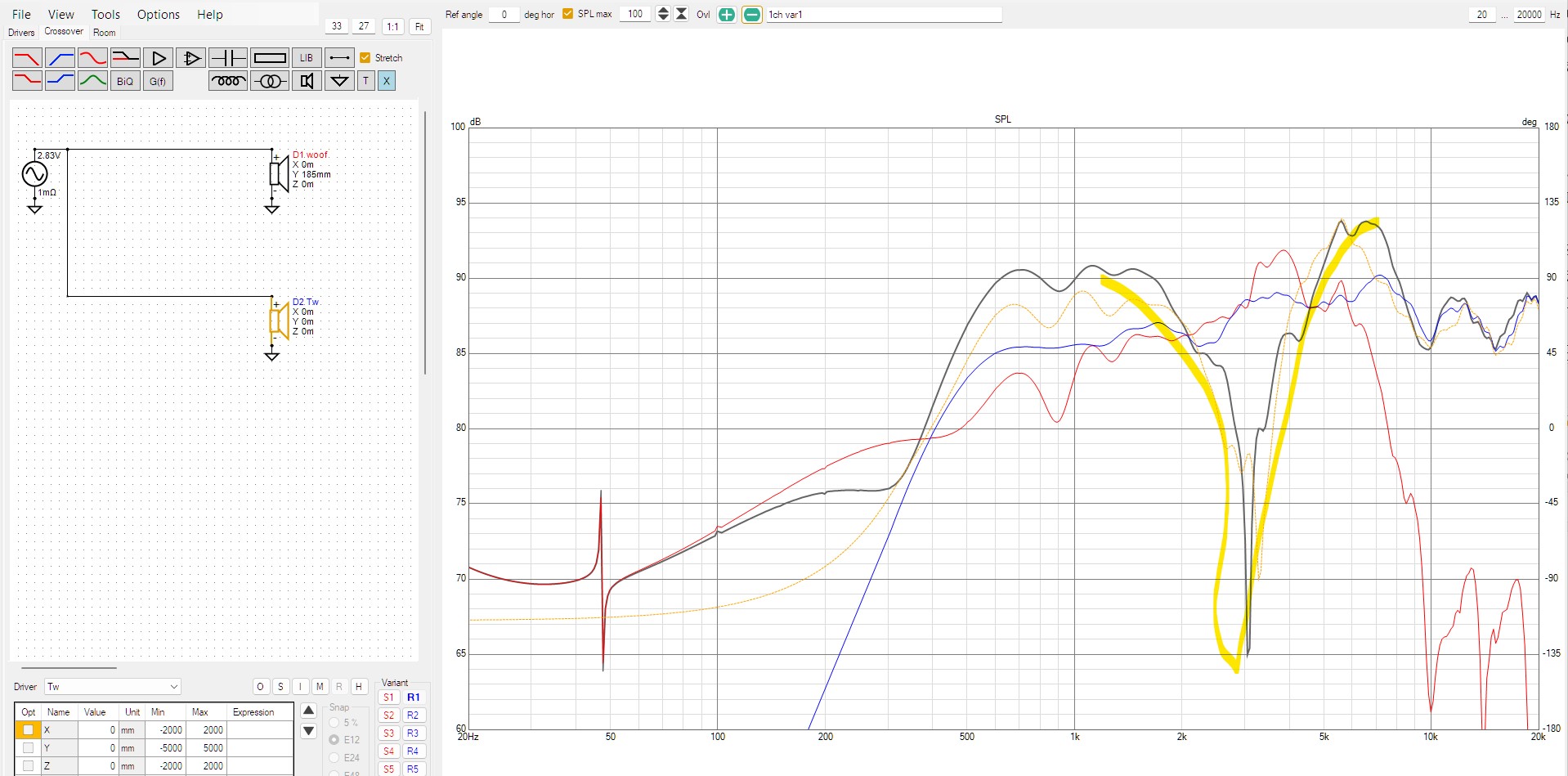Screen dimensions: 1568x776
Task: Select variant S2 button
Action: (x=388, y=715)
